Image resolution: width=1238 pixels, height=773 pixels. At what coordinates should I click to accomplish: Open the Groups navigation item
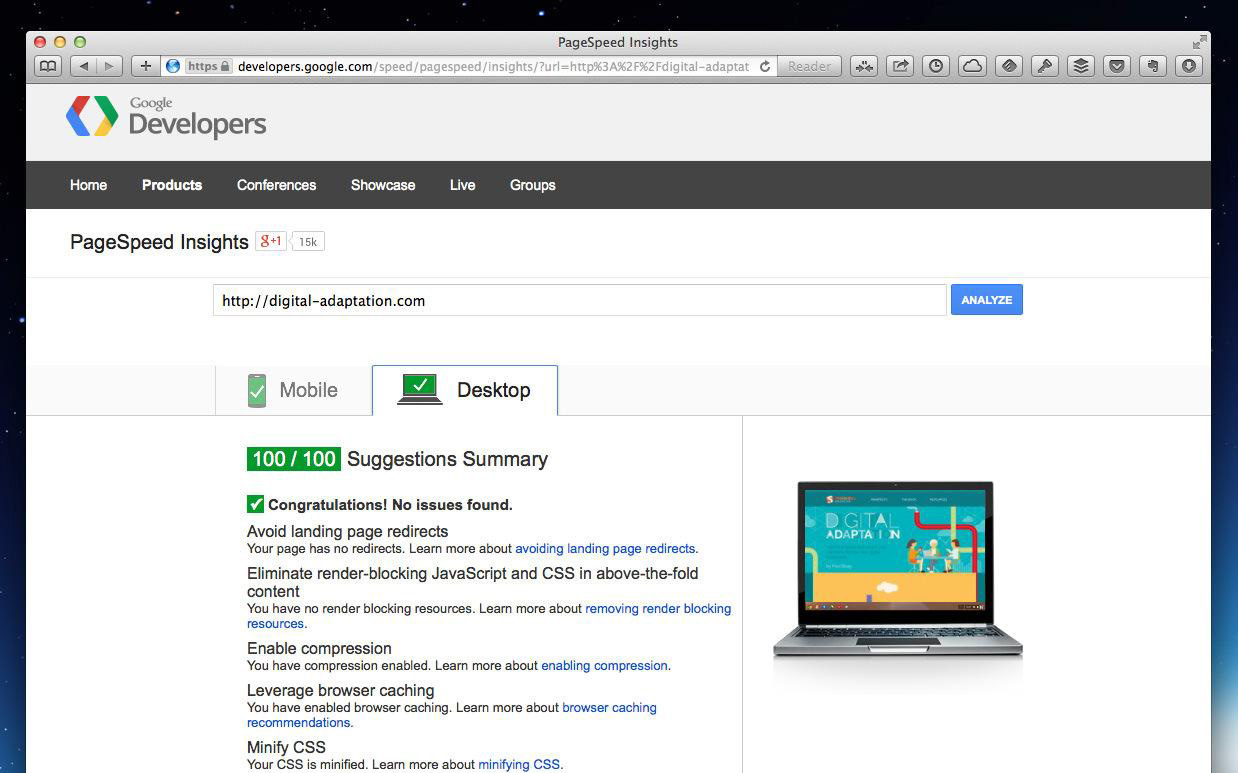pyautogui.click(x=532, y=185)
